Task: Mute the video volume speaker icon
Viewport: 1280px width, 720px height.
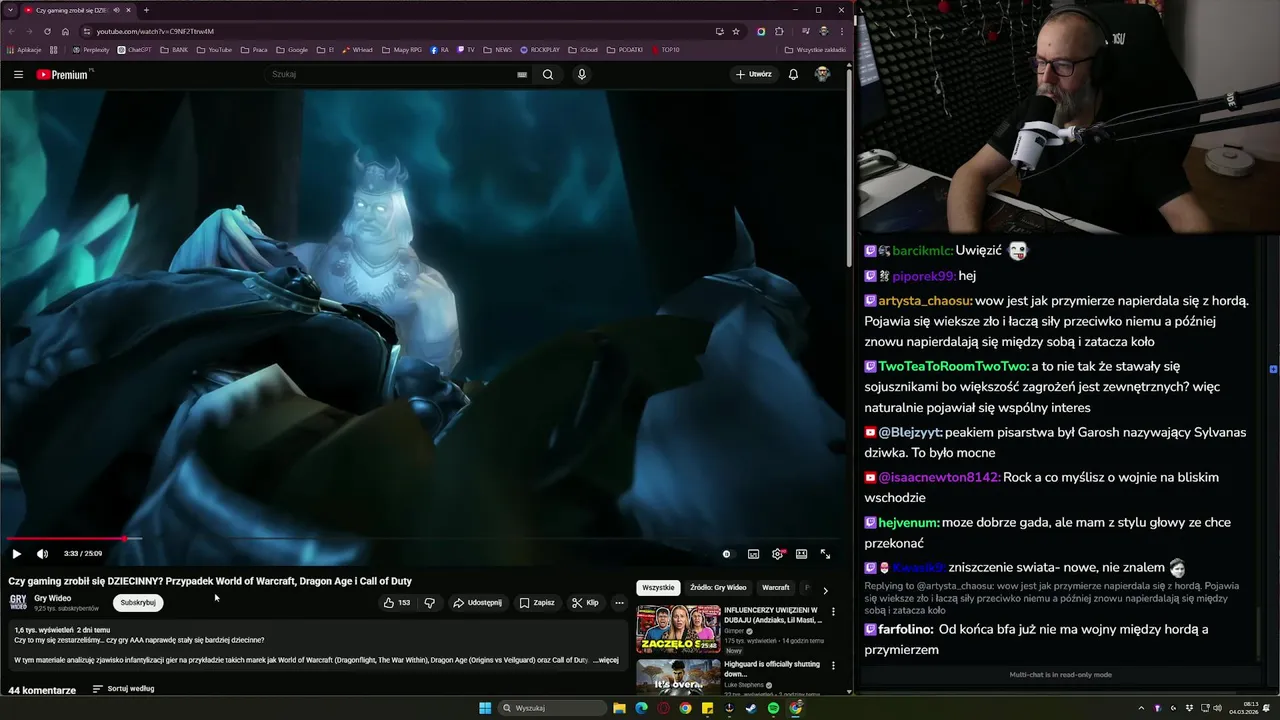Action: (x=42, y=554)
